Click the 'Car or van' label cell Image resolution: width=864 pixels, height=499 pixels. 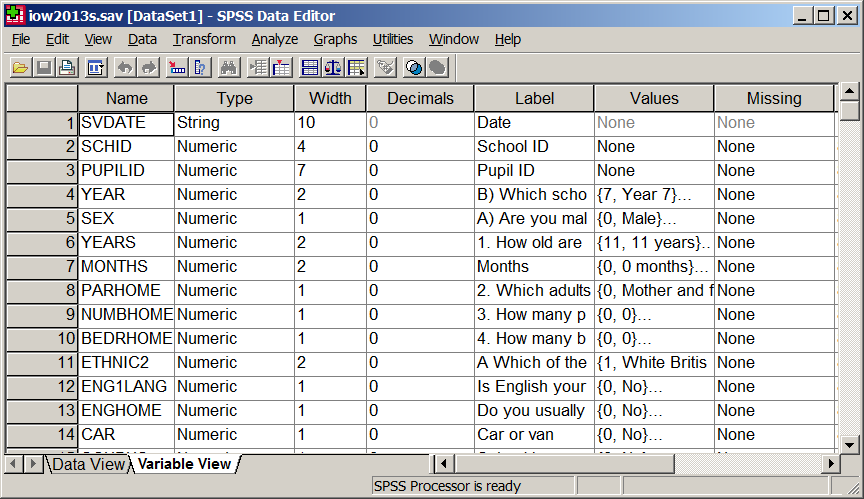click(534, 435)
